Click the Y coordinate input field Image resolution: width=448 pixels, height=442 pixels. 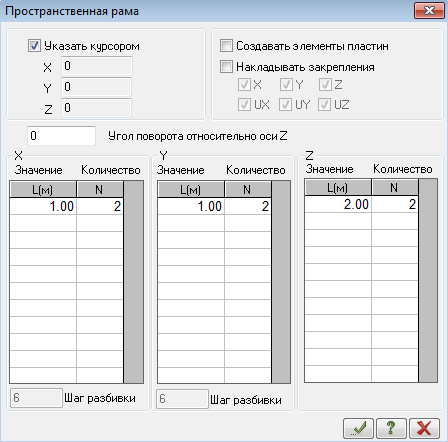pos(97,87)
